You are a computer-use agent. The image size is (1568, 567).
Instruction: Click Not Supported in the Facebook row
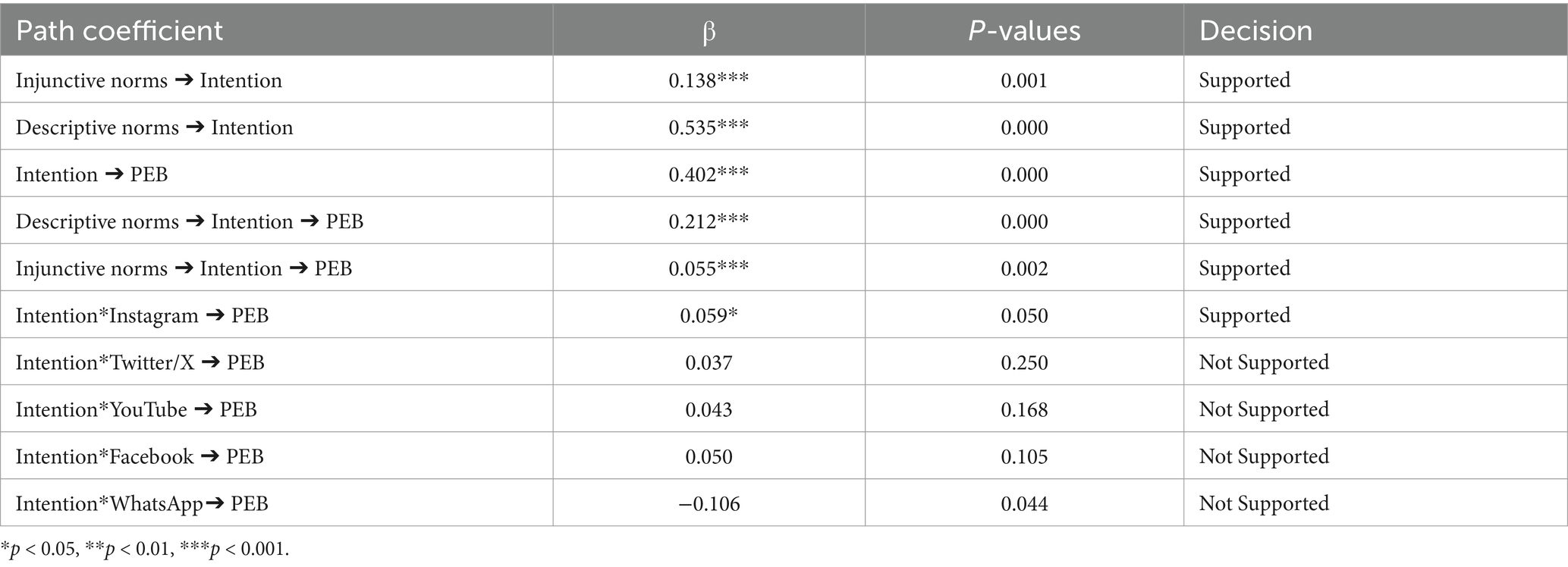(1264, 456)
